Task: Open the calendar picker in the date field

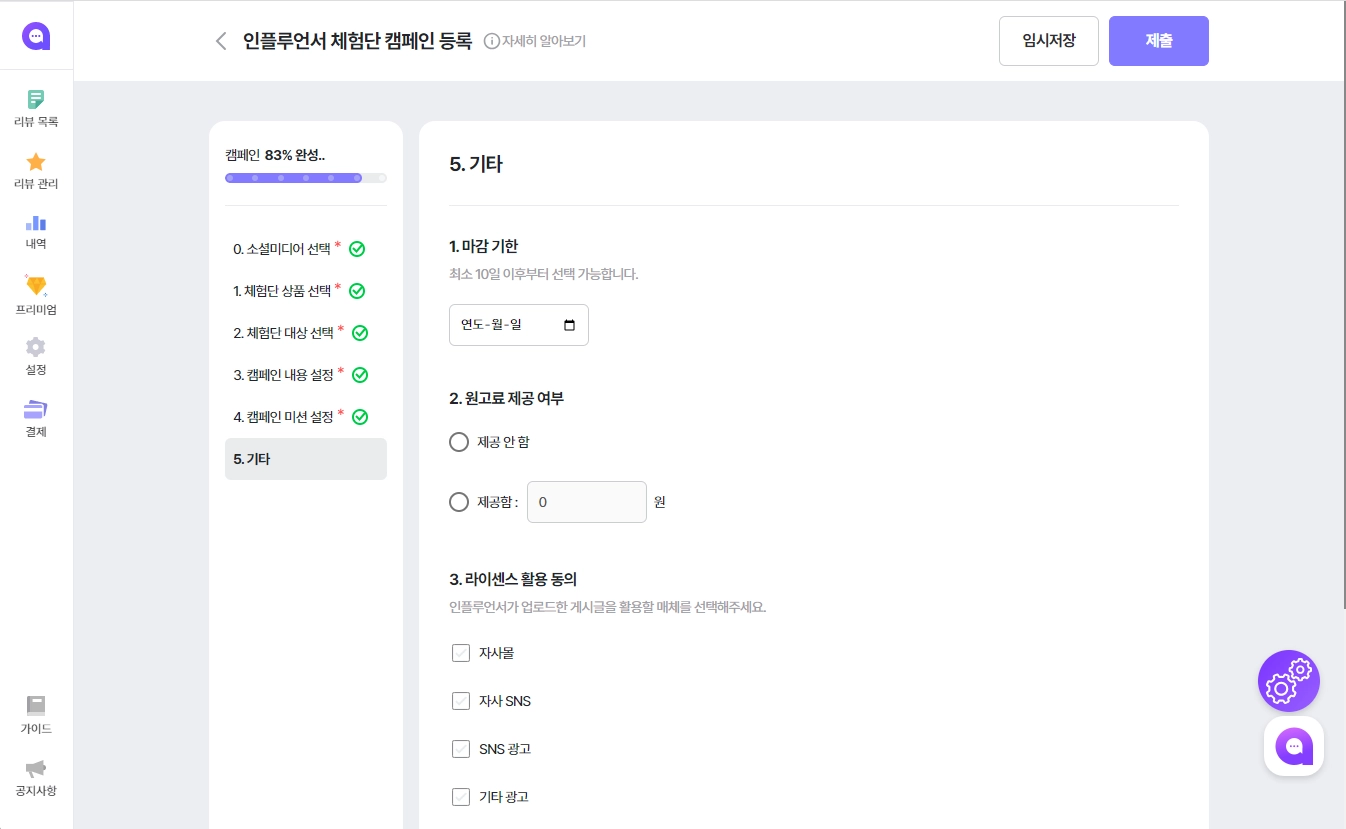Action: 570,325
